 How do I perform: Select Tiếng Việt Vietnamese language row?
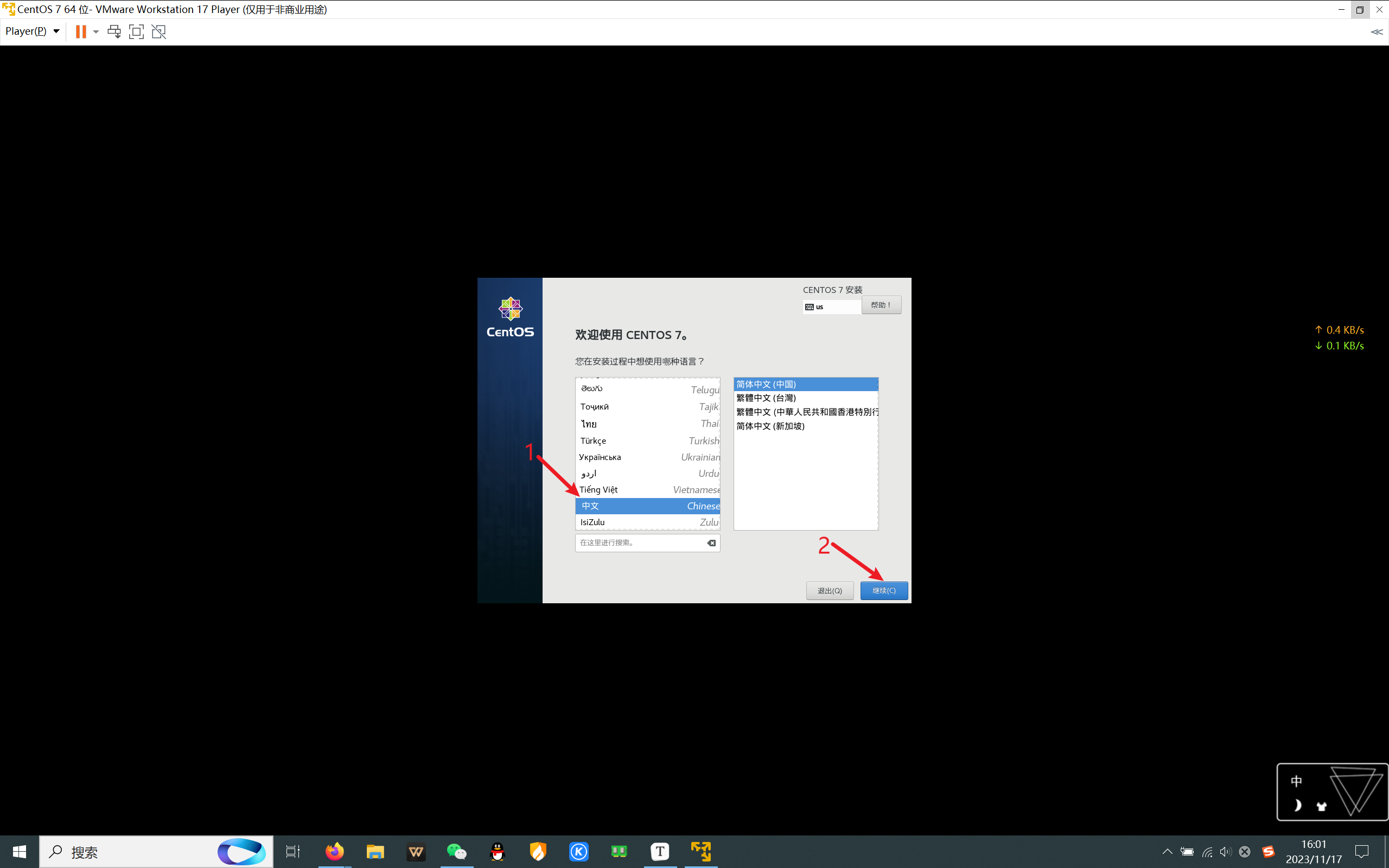[647, 490]
